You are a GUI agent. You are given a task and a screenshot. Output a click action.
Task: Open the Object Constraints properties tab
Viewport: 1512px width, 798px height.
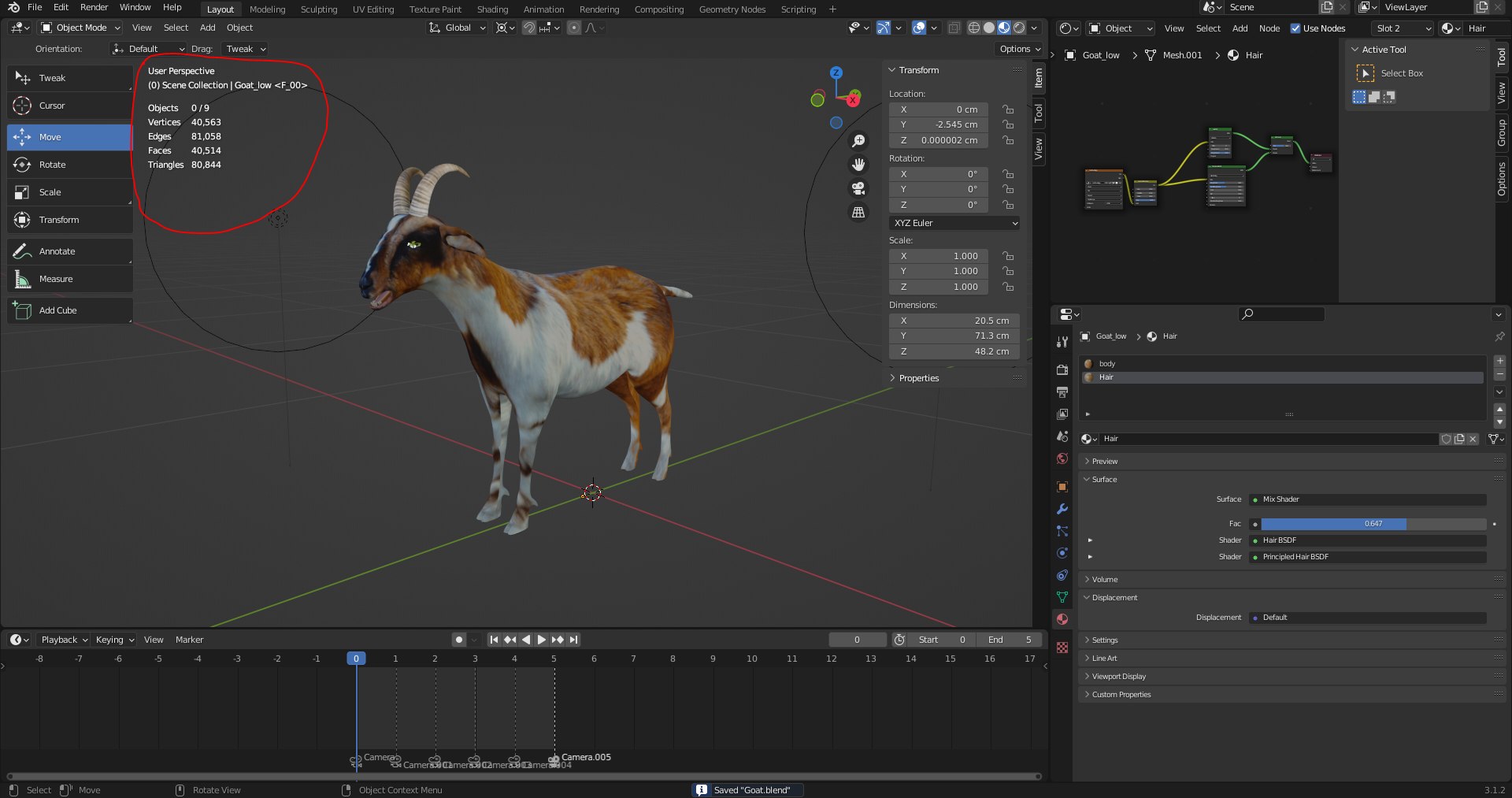pyautogui.click(x=1062, y=575)
